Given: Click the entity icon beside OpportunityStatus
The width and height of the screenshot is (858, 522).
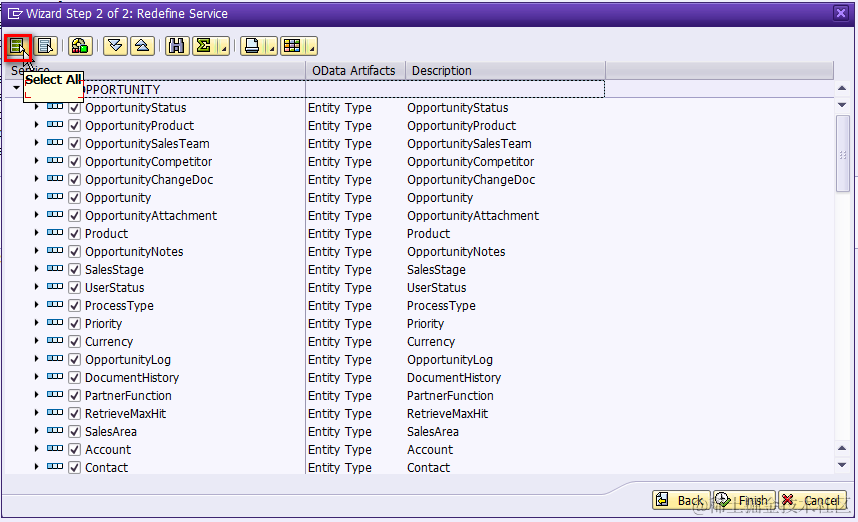Looking at the screenshot, I should pyautogui.click(x=55, y=107).
